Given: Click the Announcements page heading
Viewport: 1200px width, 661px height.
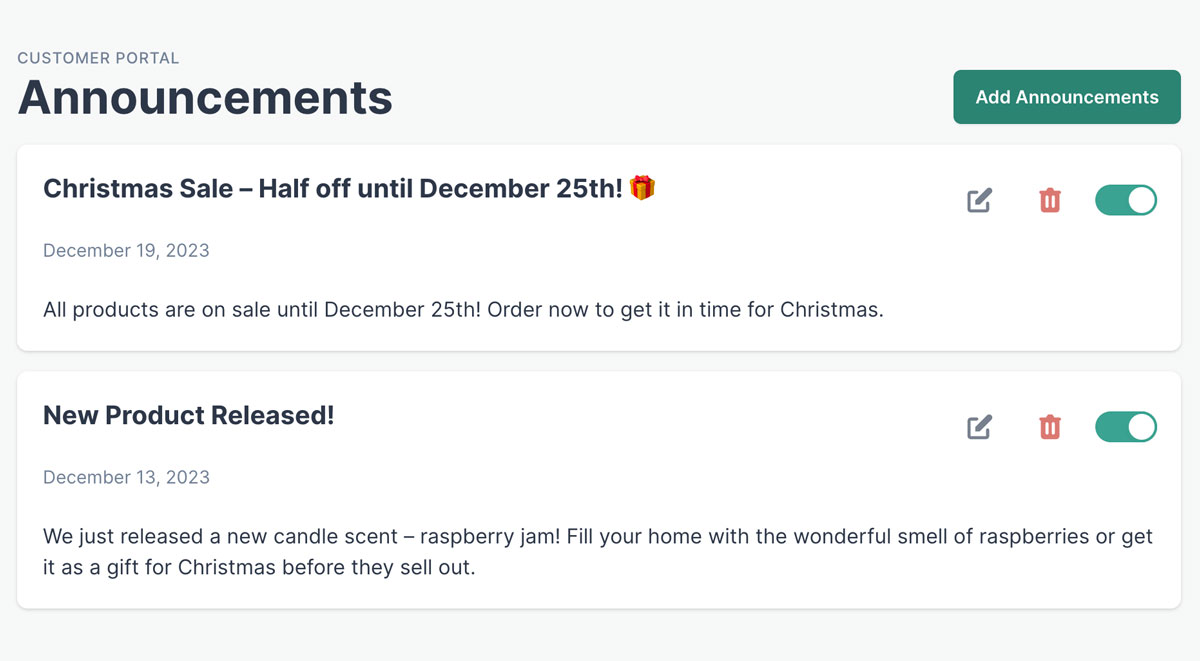Looking at the screenshot, I should coord(205,97).
